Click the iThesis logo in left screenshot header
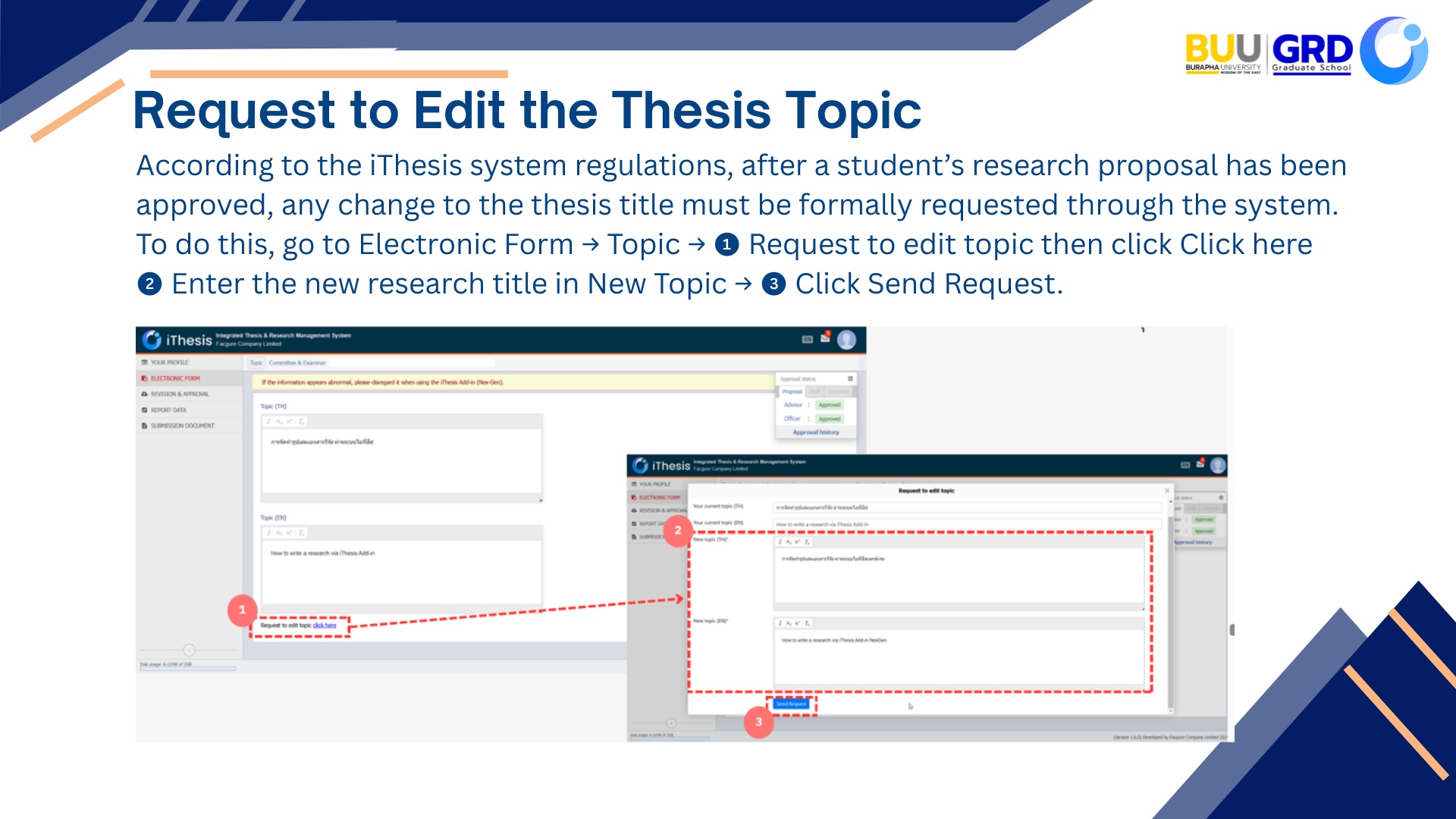 click(x=177, y=340)
